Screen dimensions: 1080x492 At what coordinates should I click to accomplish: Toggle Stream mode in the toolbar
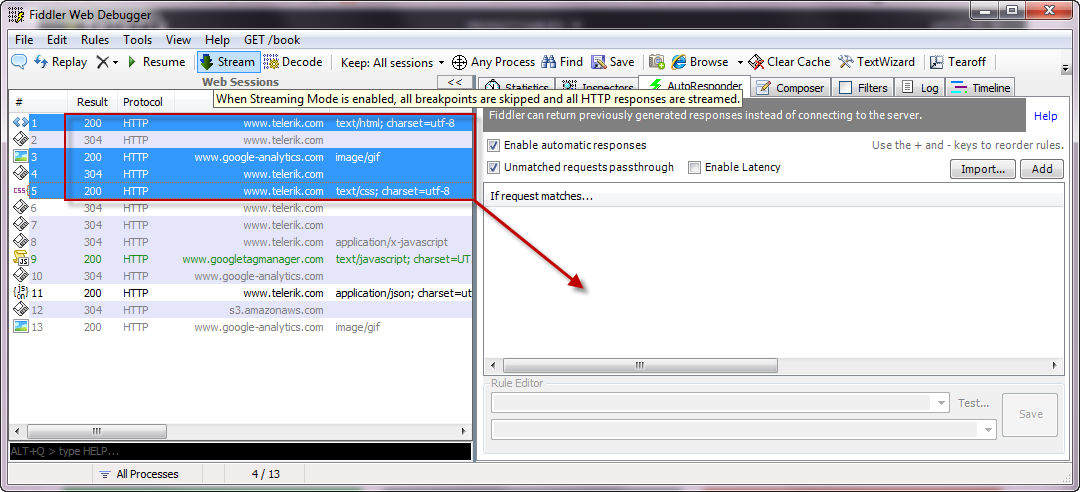229,62
